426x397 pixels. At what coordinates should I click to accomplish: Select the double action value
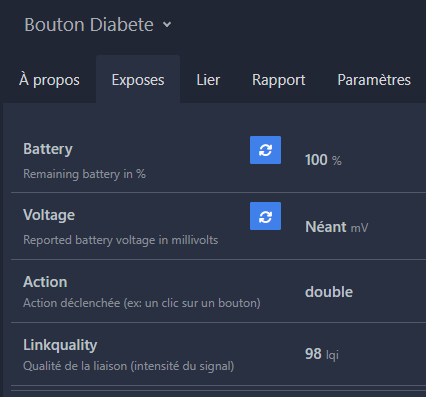329,292
